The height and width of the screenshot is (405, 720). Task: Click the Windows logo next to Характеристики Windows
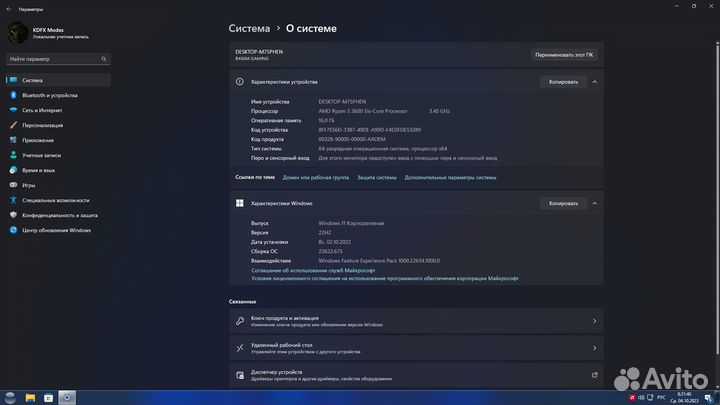[240, 203]
